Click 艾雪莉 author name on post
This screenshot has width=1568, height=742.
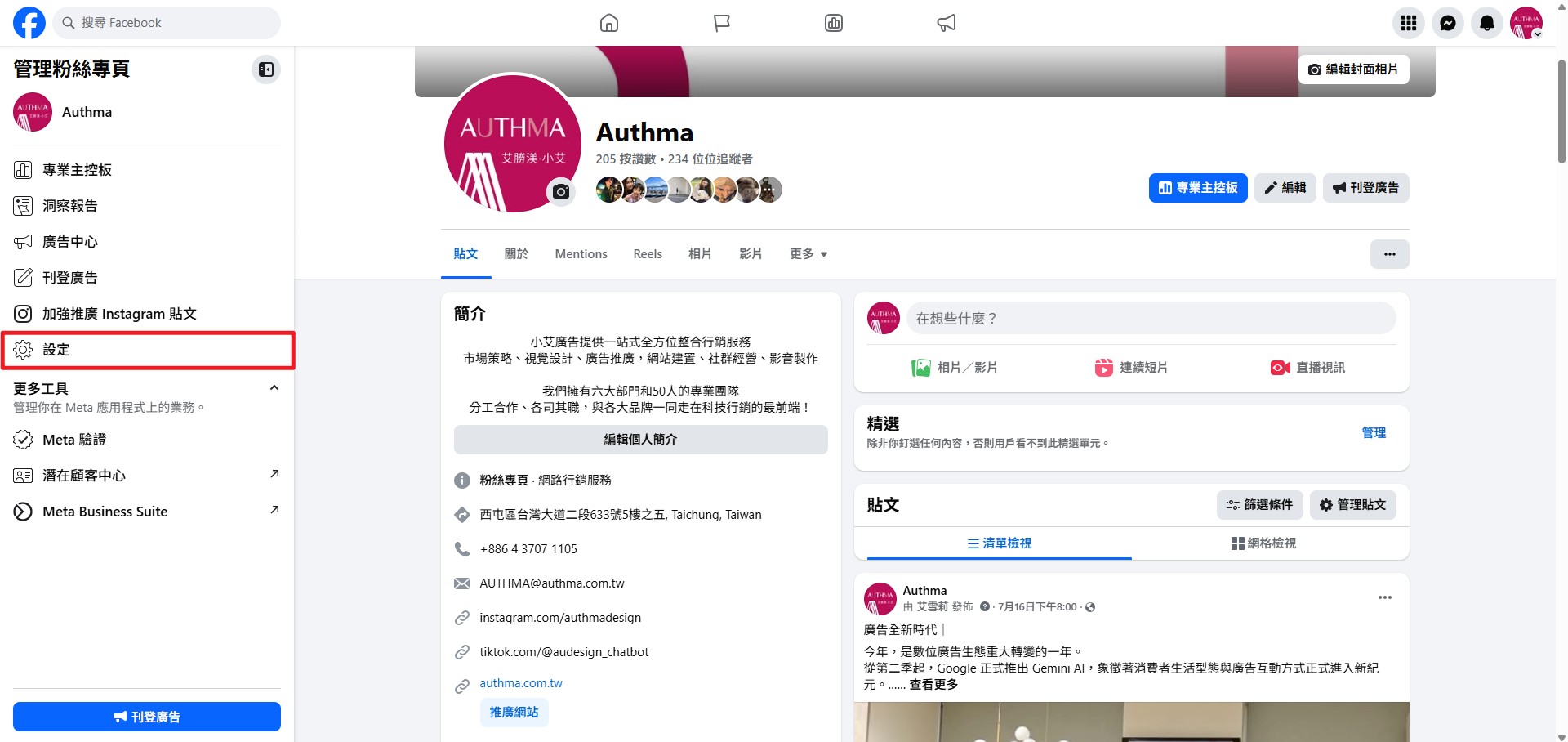point(933,607)
